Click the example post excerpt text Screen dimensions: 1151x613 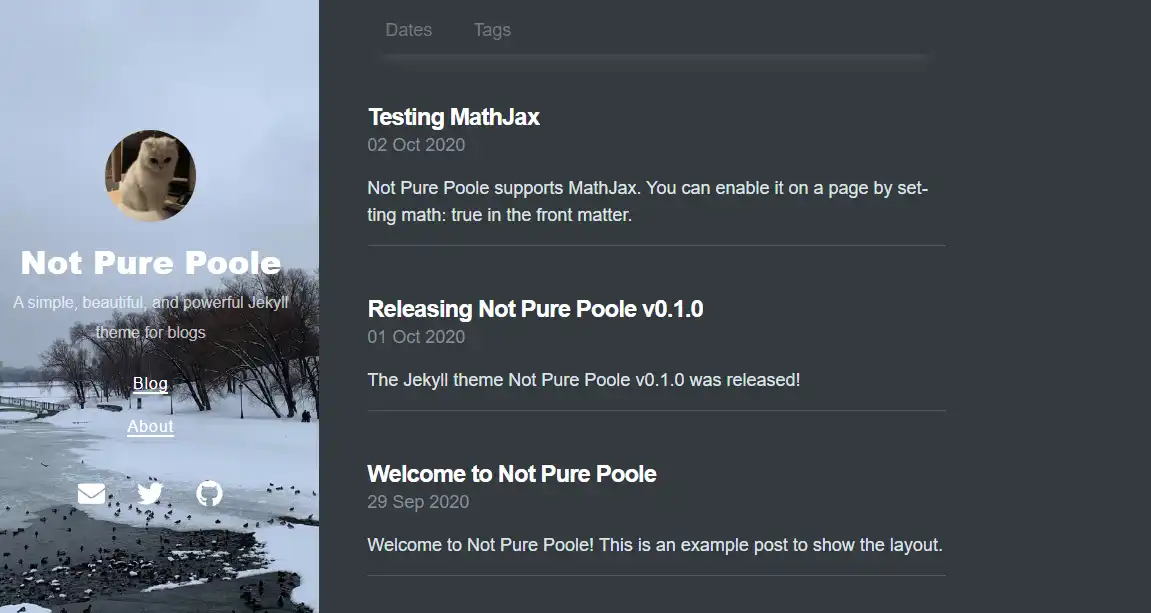tap(654, 545)
